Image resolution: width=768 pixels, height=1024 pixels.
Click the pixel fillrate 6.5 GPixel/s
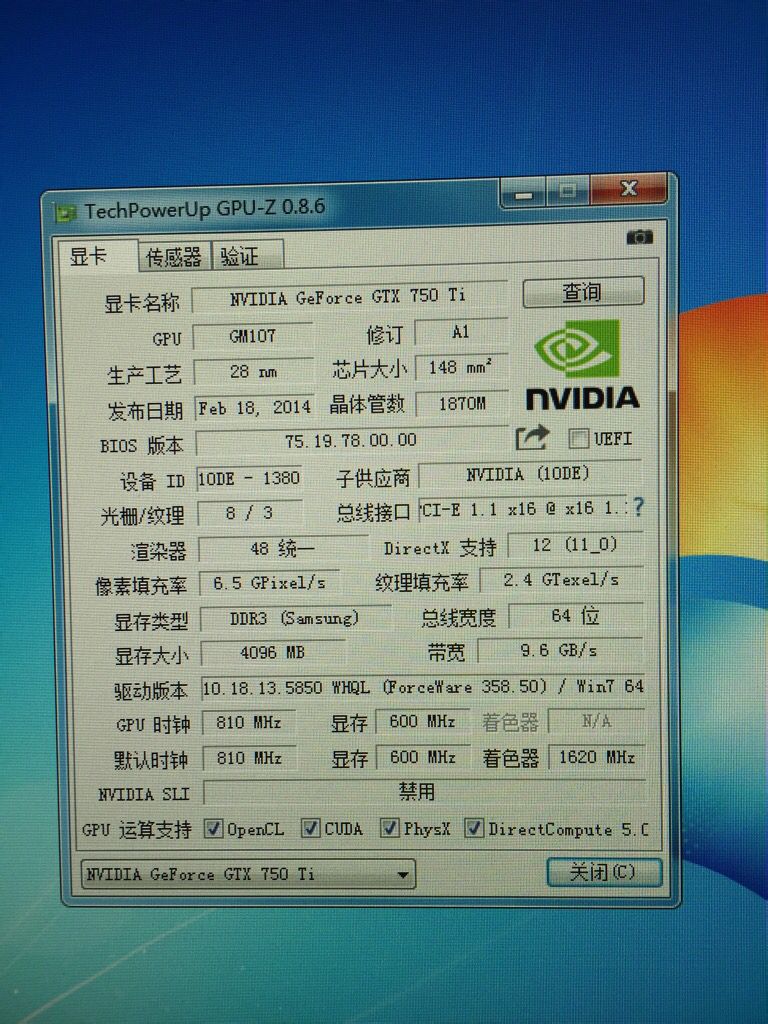click(269, 583)
